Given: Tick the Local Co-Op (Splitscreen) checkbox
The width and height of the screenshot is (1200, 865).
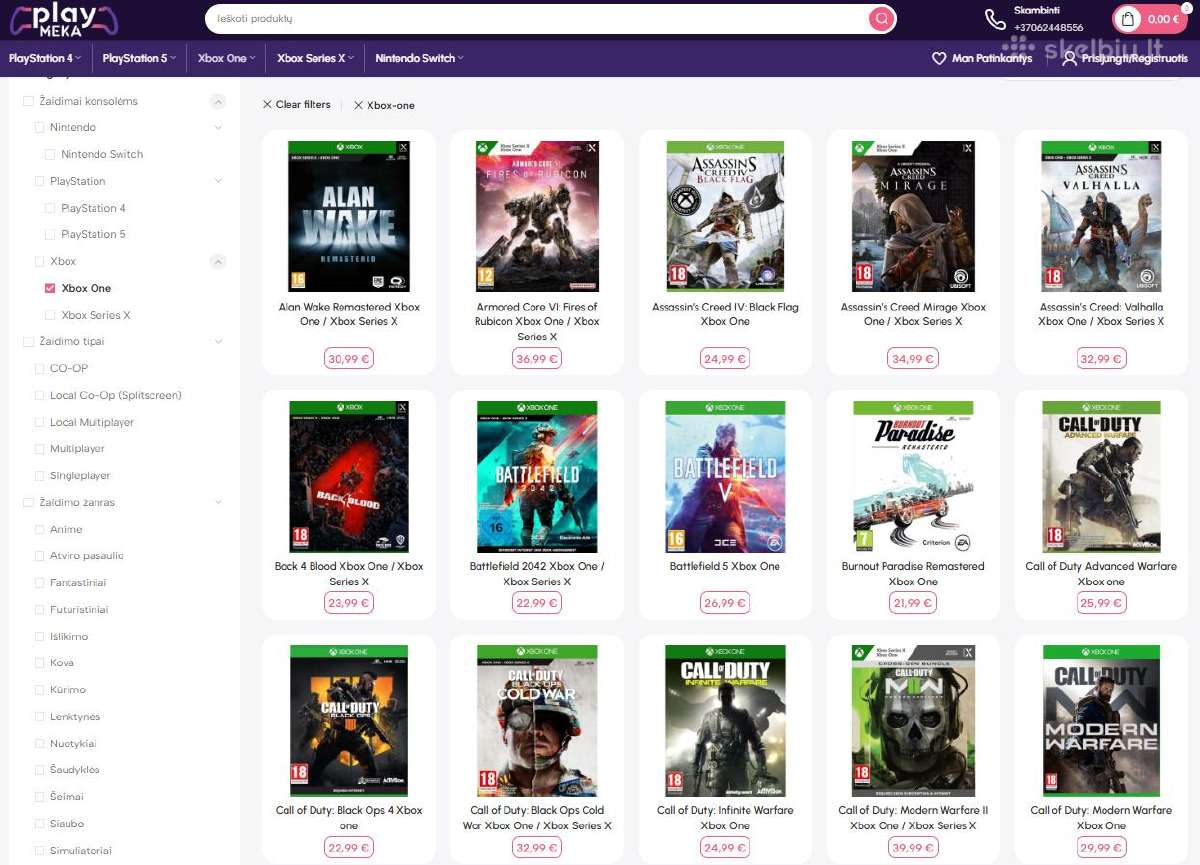Looking at the screenshot, I should click(x=40, y=396).
